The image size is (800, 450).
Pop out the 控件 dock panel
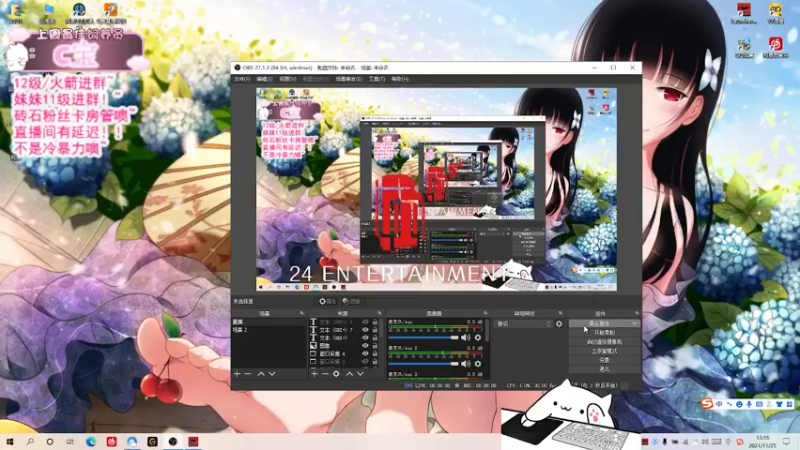click(x=637, y=313)
